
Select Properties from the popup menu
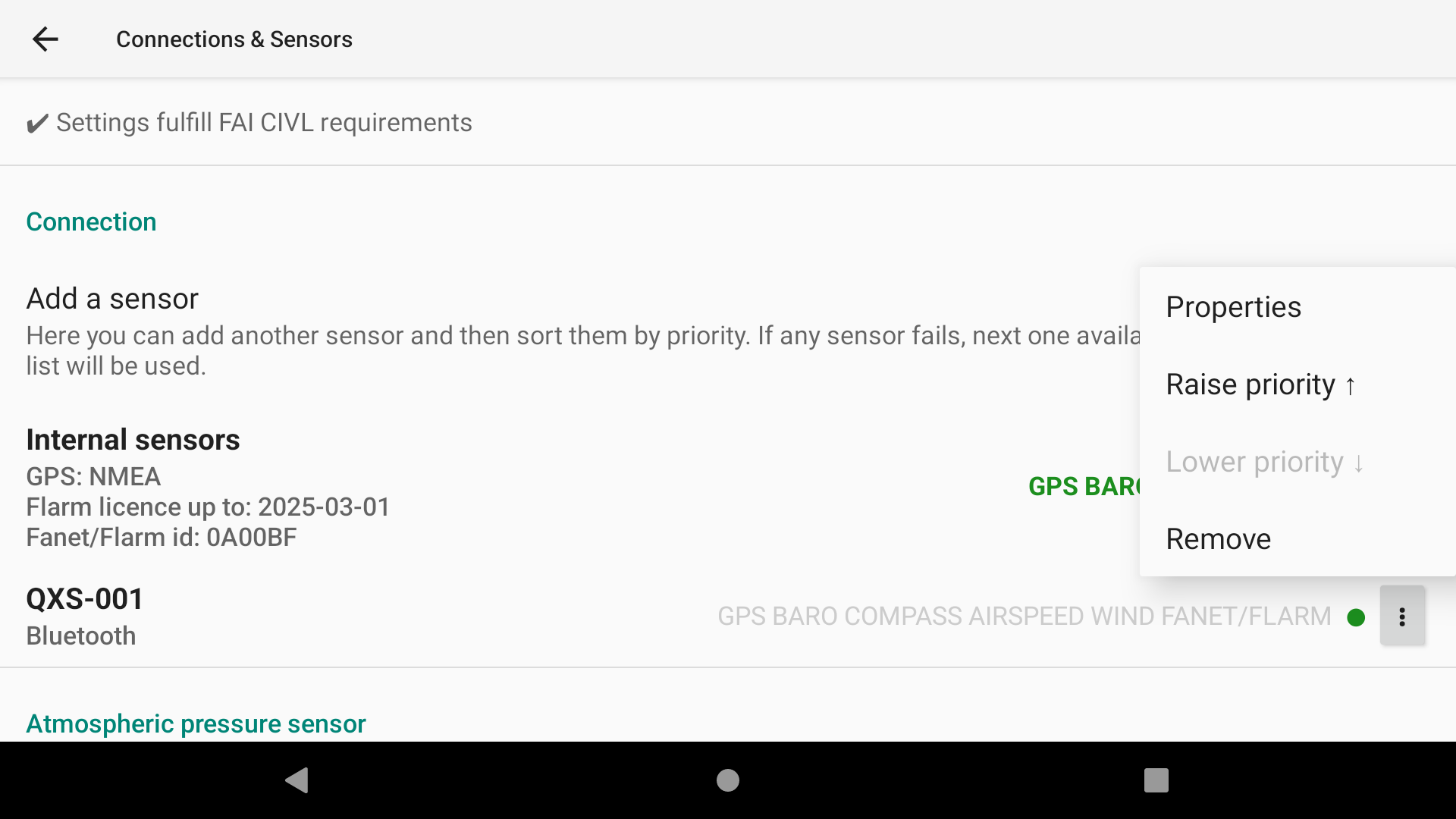coord(1298,307)
